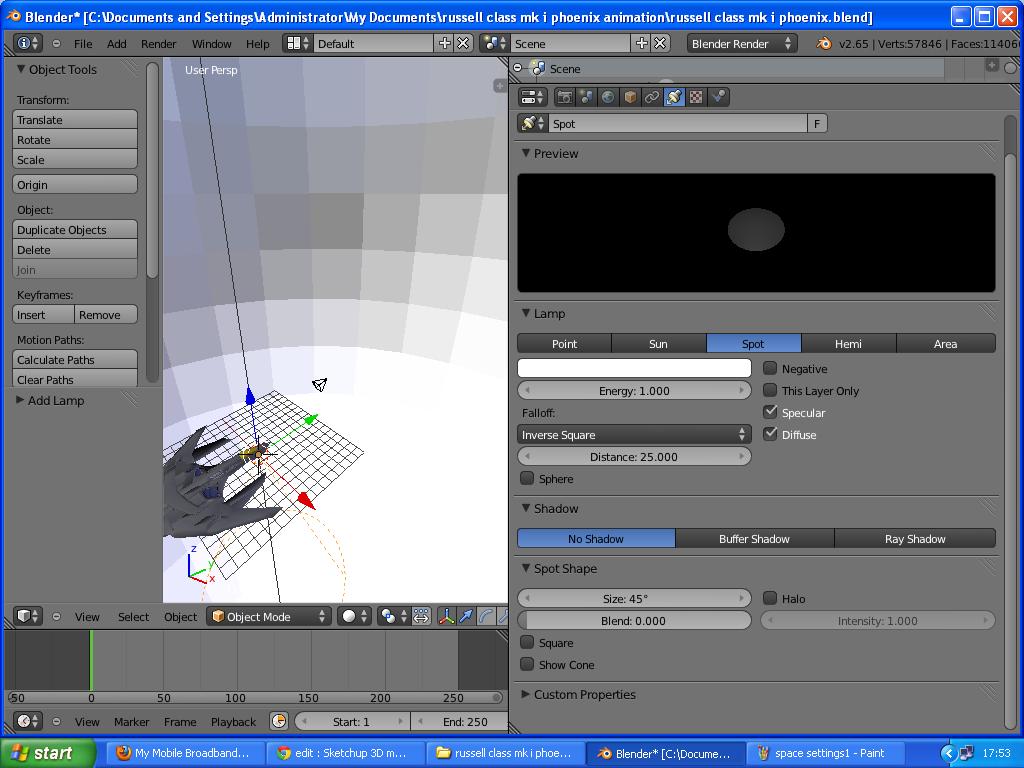Enable the Halo checkbox
This screenshot has width=1024, height=768.
click(x=770, y=598)
